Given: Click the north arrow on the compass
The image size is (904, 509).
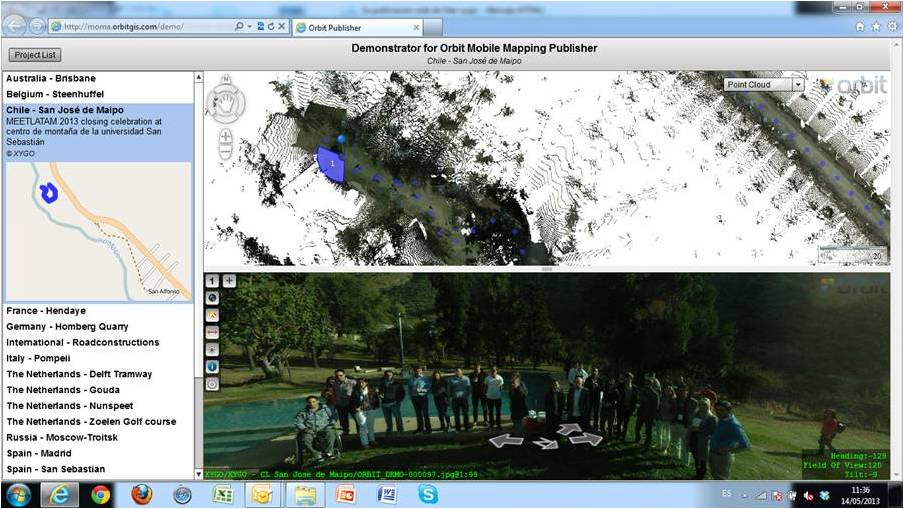Looking at the screenshot, I should click(226, 80).
